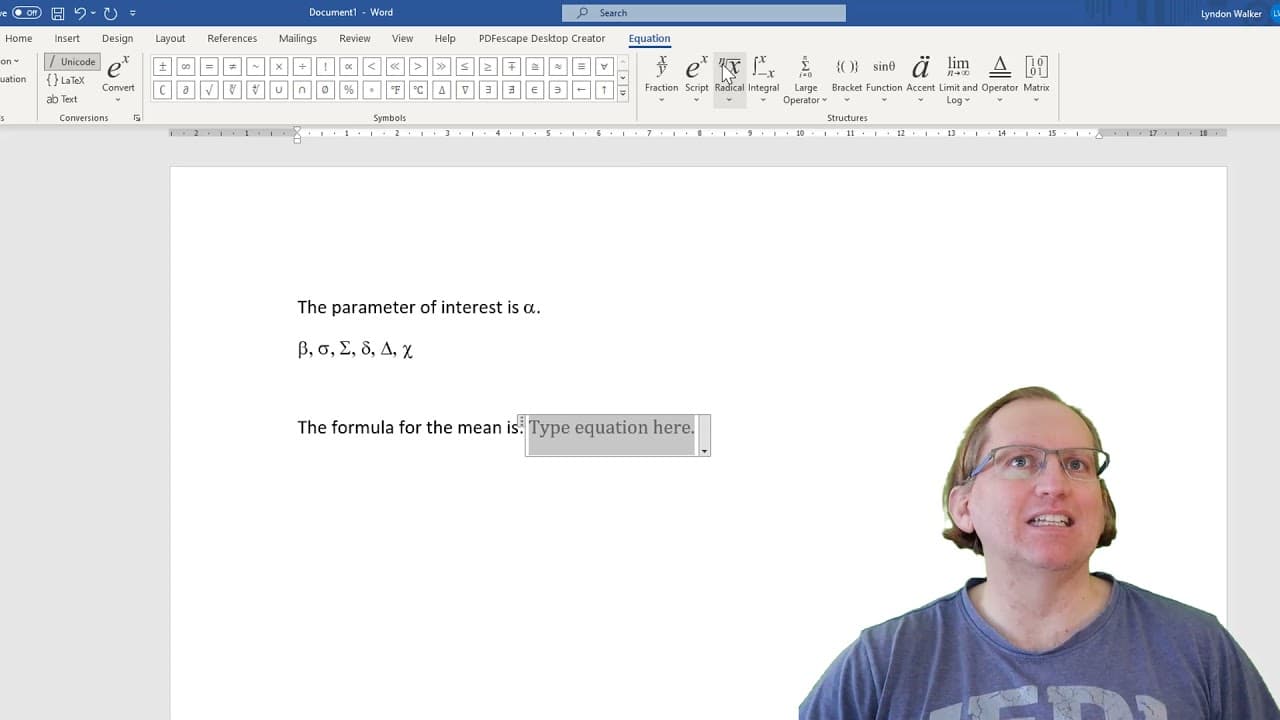This screenshot has width=1280, height=720.
Task: Insert the empty set symbol
Action: pyautogui.click(x=325, y=90)
